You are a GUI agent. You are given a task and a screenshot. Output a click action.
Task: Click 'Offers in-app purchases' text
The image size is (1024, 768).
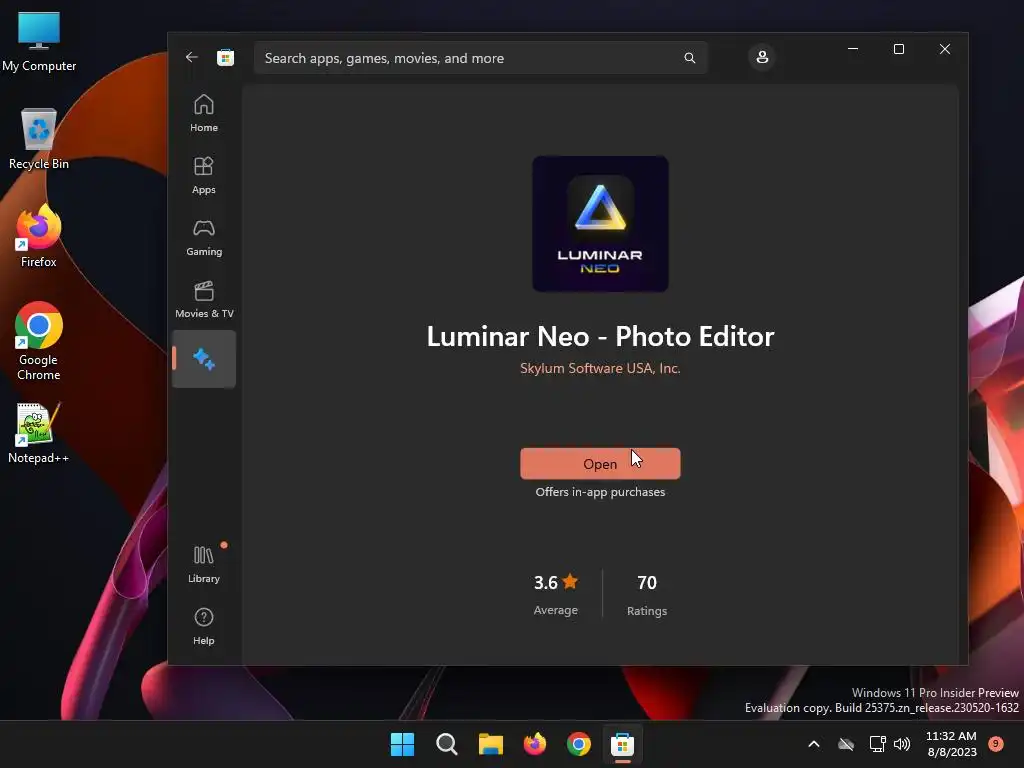pos(600,492)
